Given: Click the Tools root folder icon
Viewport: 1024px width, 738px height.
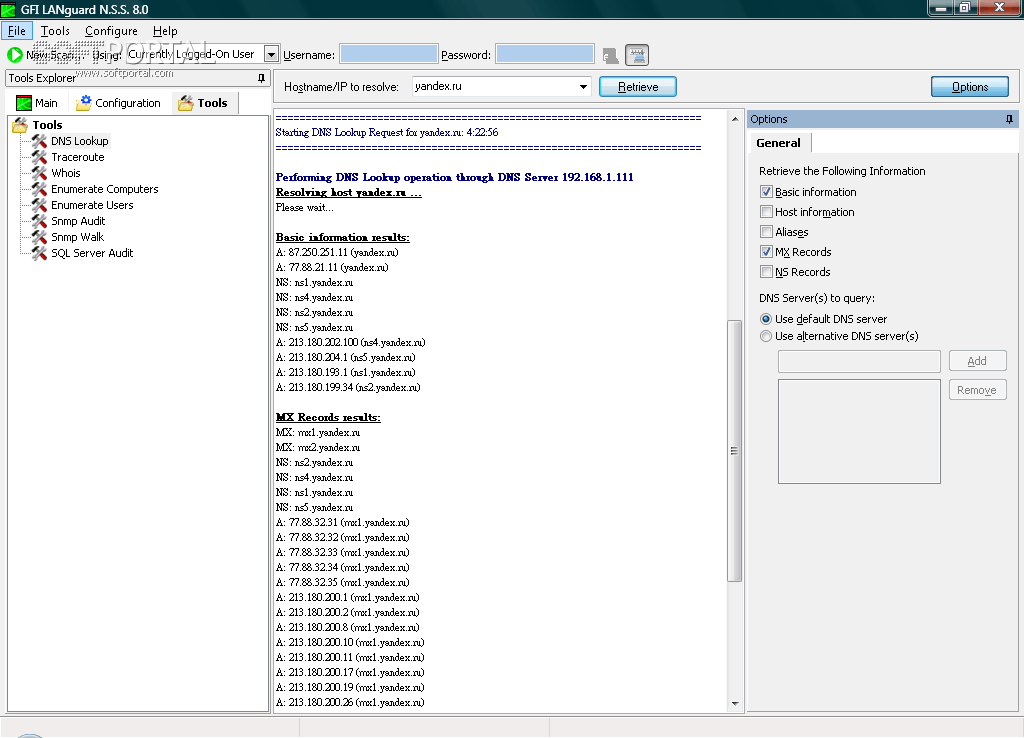Looking at the screenshot, I should pos(20,125).
